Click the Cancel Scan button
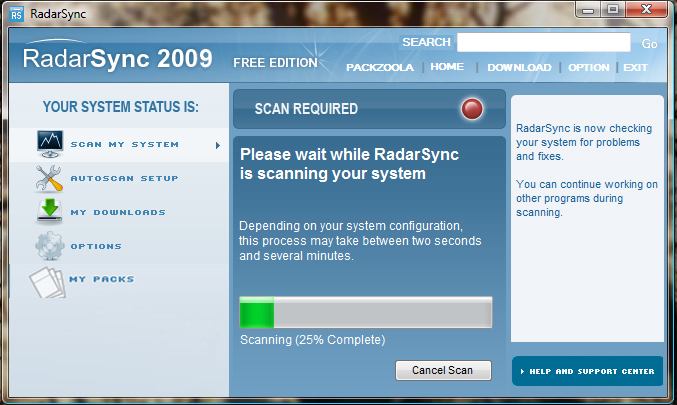The width and height of the screenshot is (677, 405). click(x=443, y=370)
